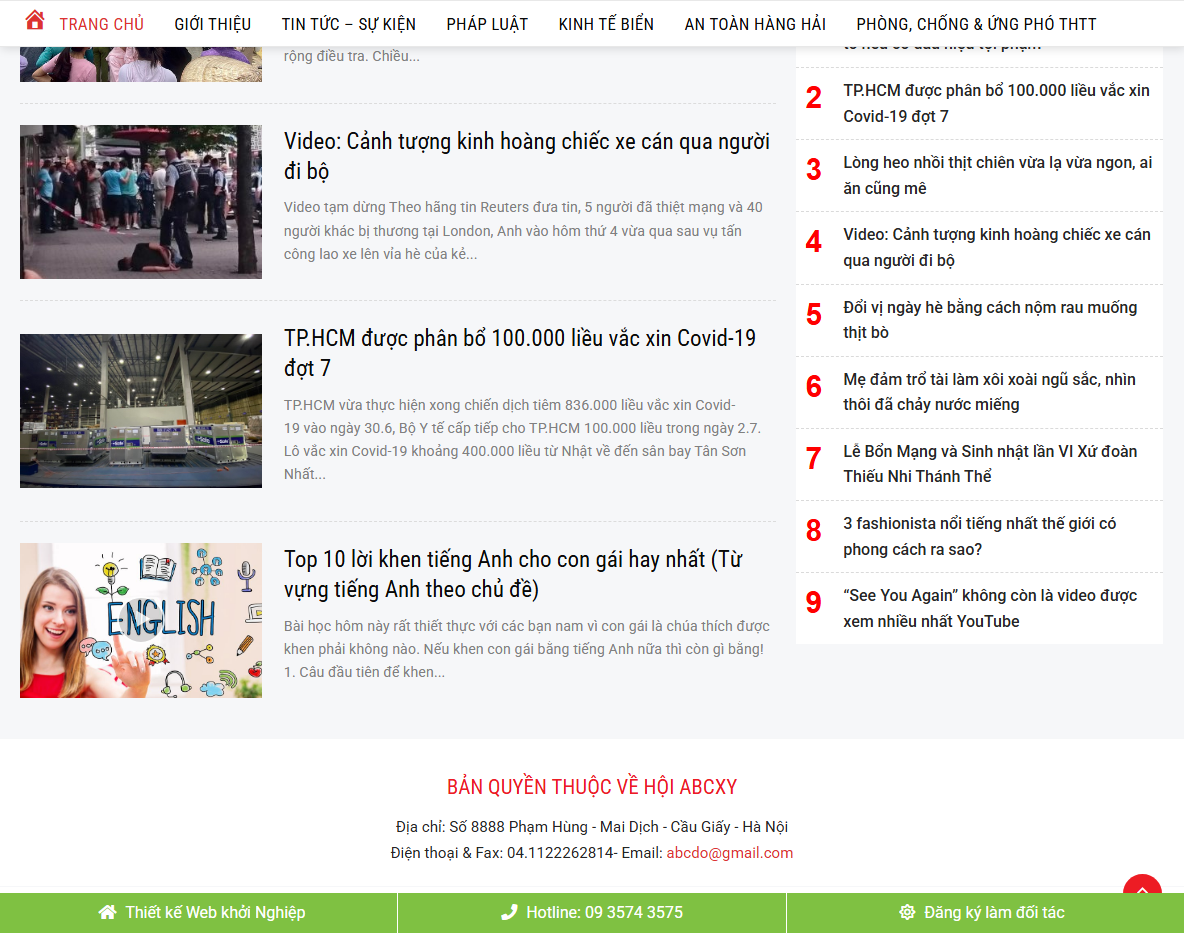Viewport: 1184px width, 933px height.
Task: Select AN TOÀN HÀNG HẢI from the navbar
Action: pyautogui.click(x=755, y=23)
